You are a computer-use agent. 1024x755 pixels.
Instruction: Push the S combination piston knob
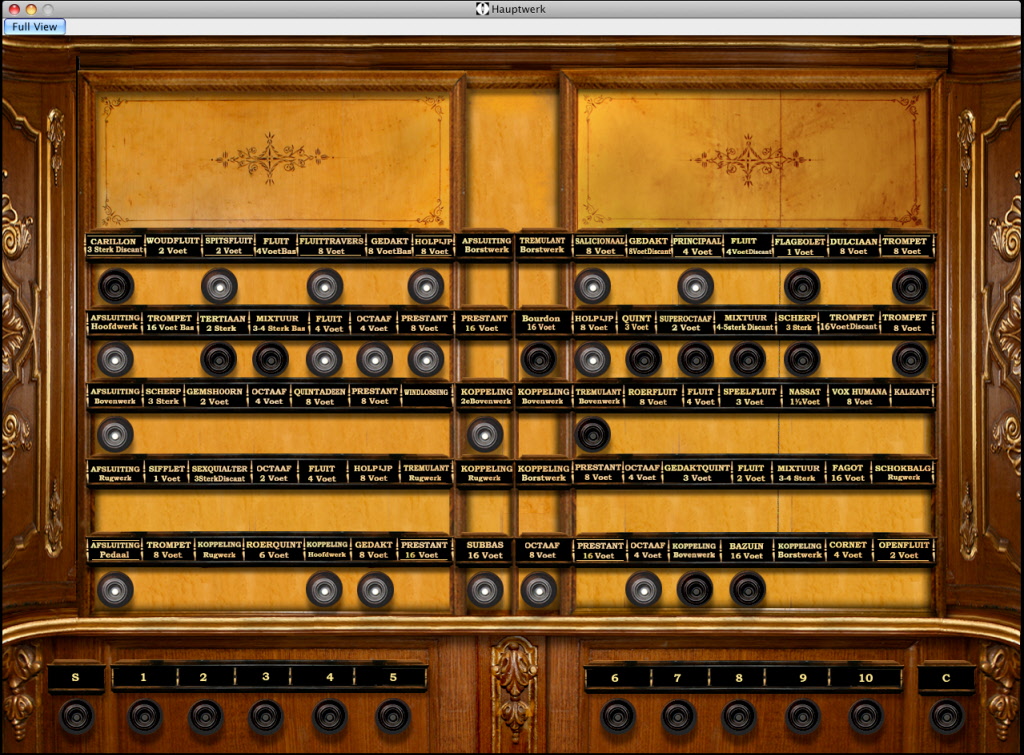[x=76, y=716]
